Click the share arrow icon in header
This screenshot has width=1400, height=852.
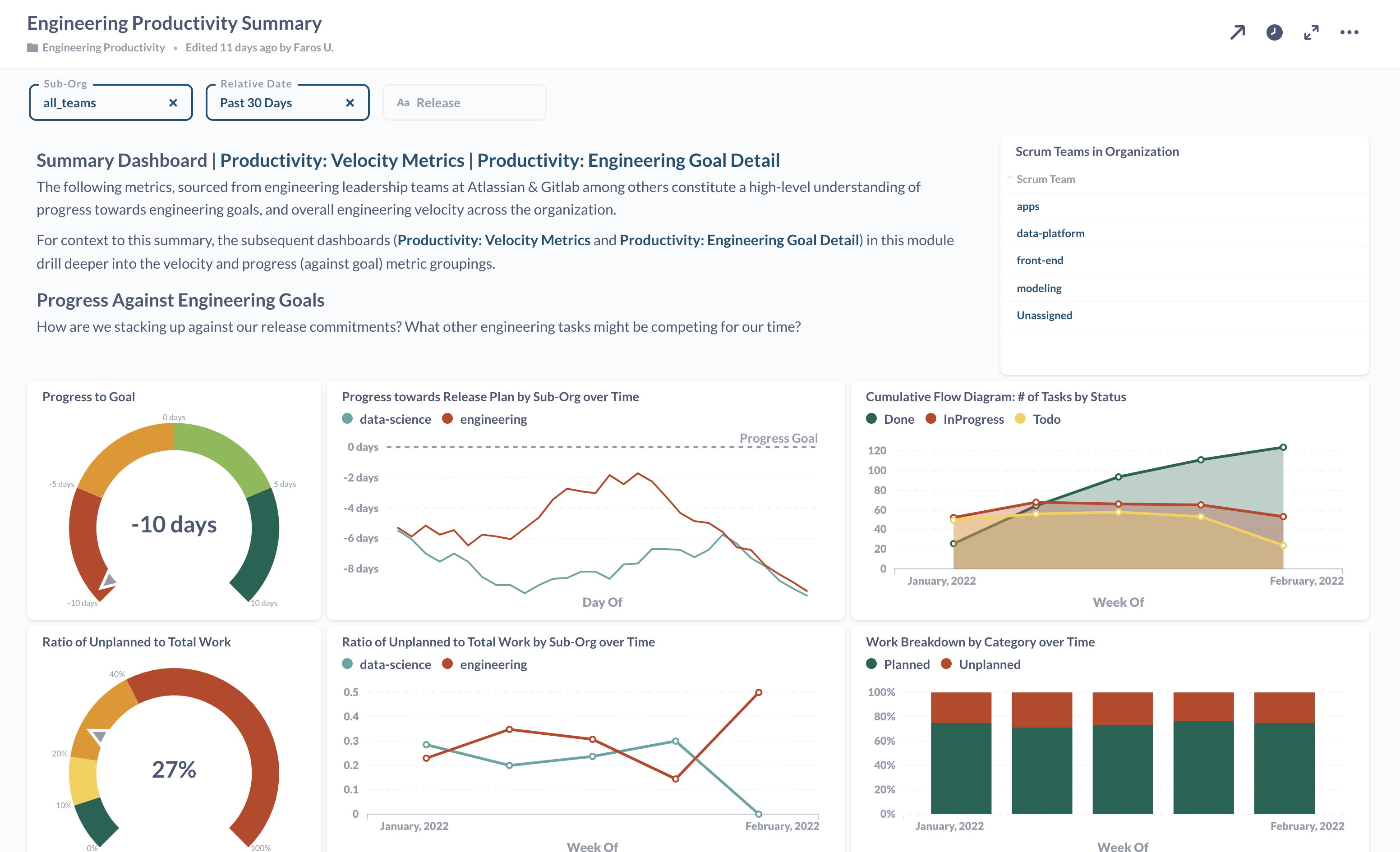[1237, 32]
